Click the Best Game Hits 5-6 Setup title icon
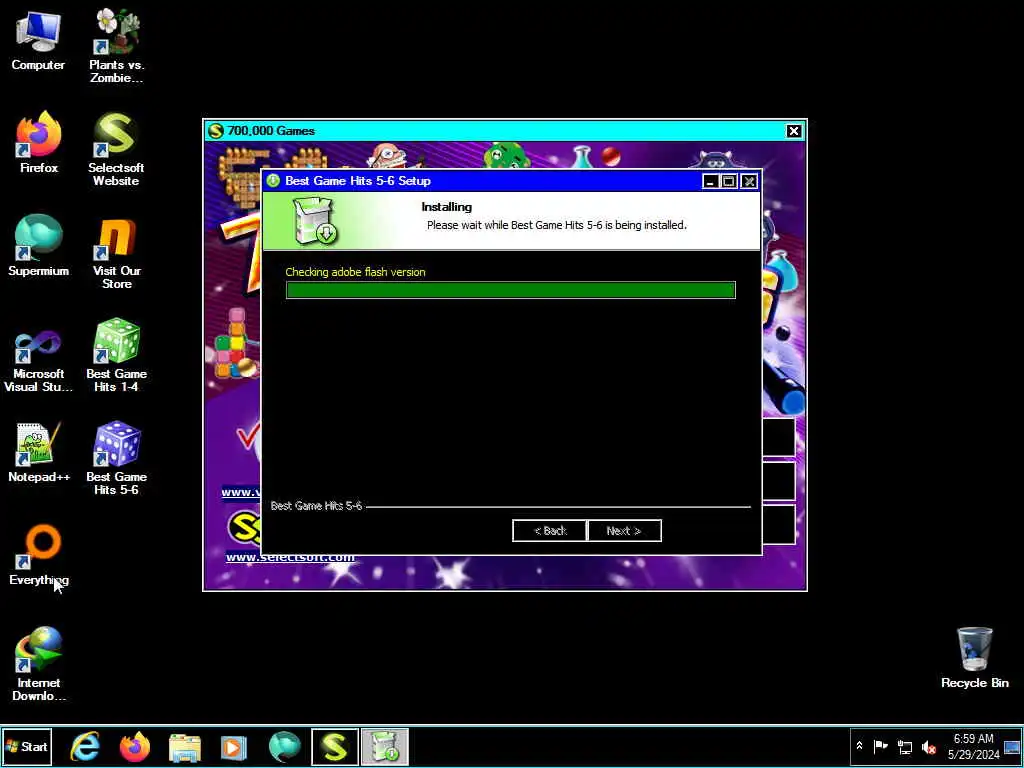The height and width of the screenshot is (768, 1024). click(274, 181)
